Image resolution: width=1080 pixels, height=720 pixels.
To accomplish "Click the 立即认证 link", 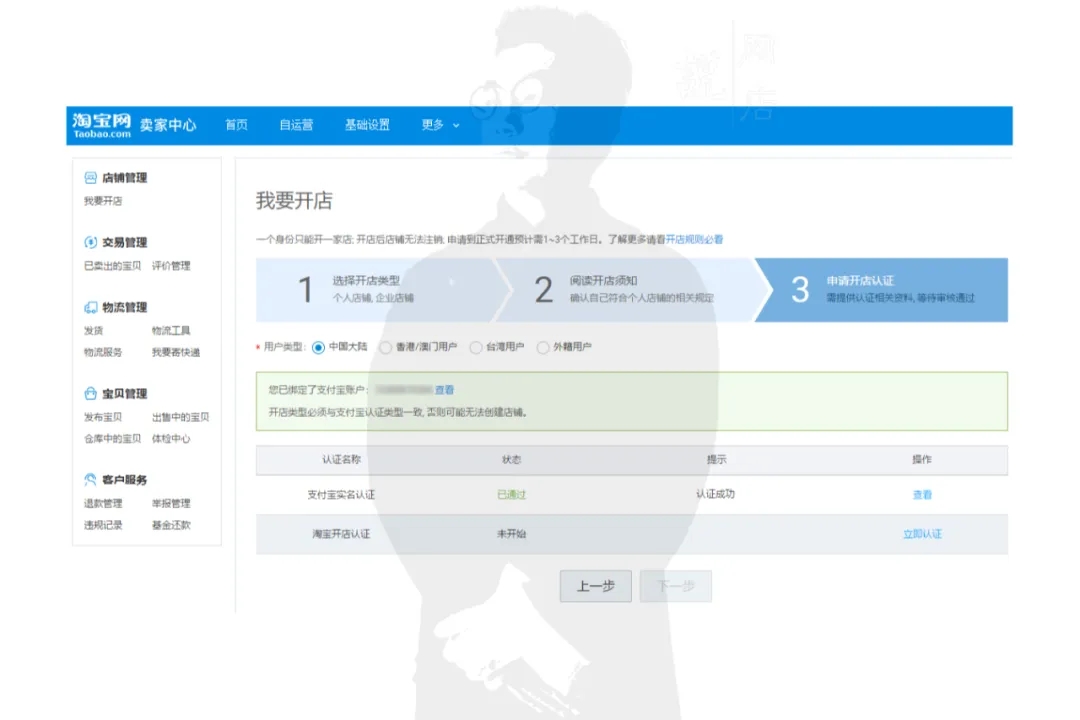I will [922, 534].
